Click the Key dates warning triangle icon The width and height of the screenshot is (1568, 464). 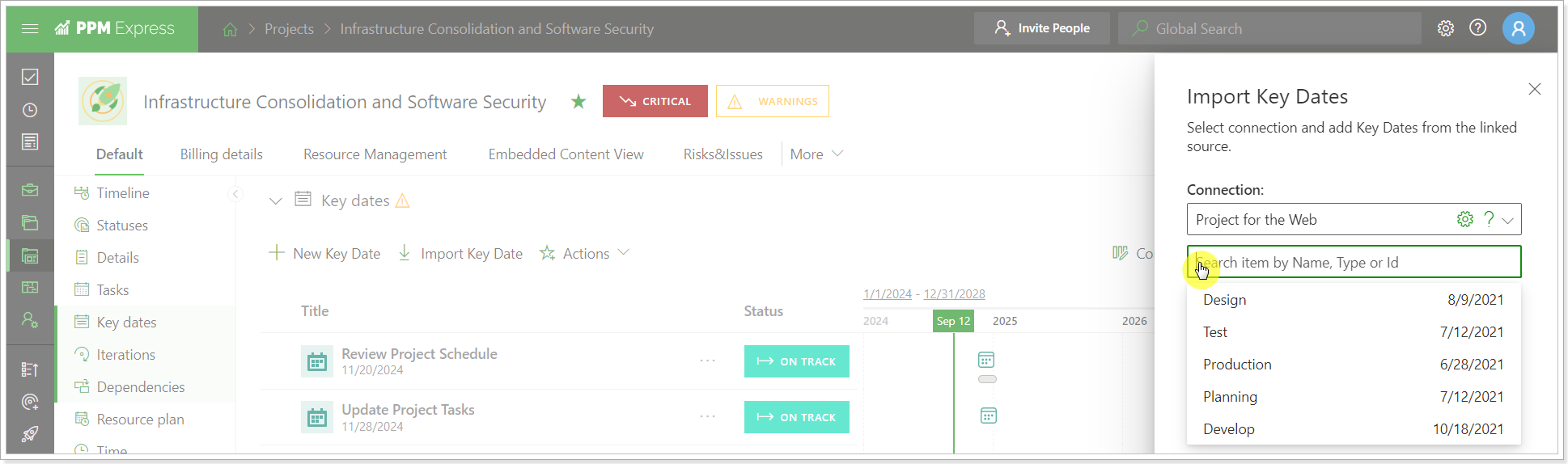point(402,200)
